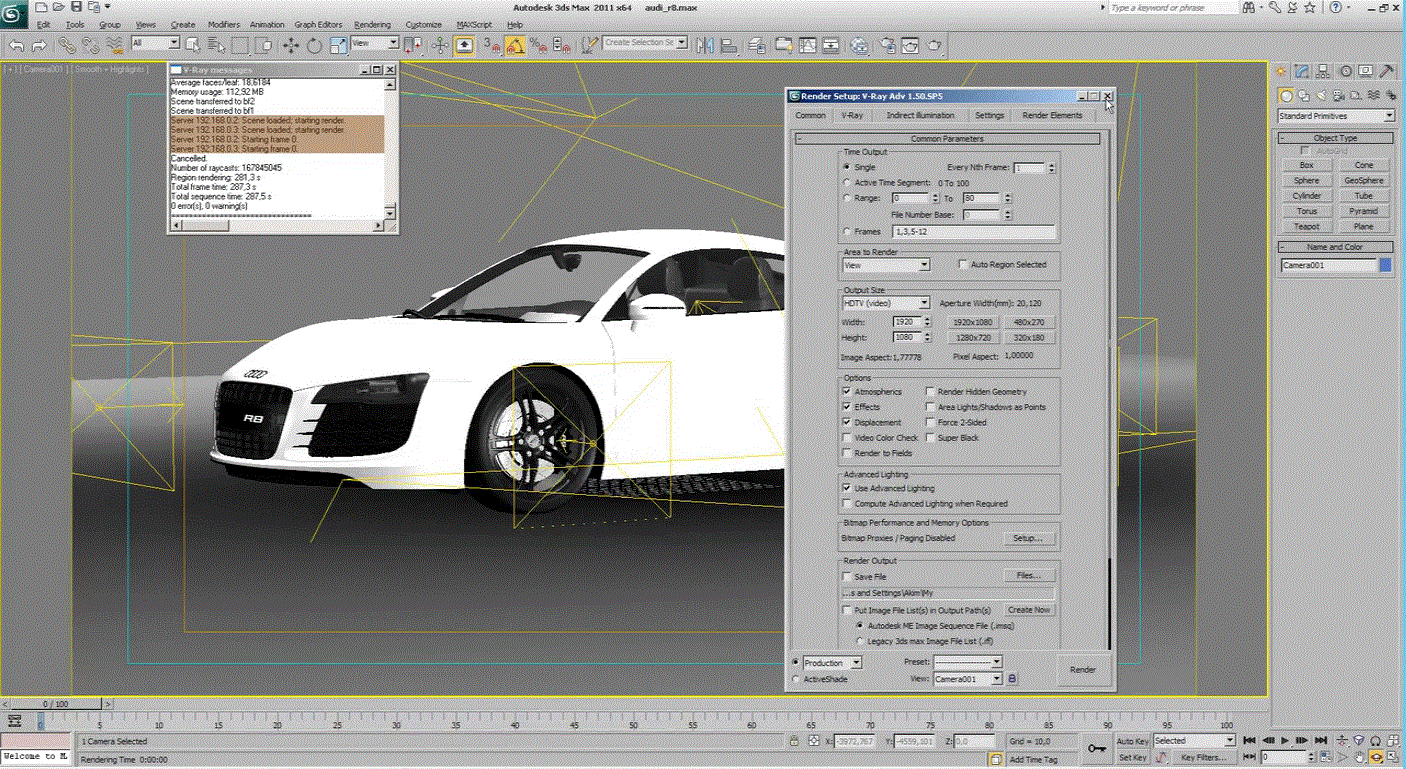Click the Auto Key button
Image resolution: width=1406 pixels, height=769 pixels.
[x=1132, y=741]
